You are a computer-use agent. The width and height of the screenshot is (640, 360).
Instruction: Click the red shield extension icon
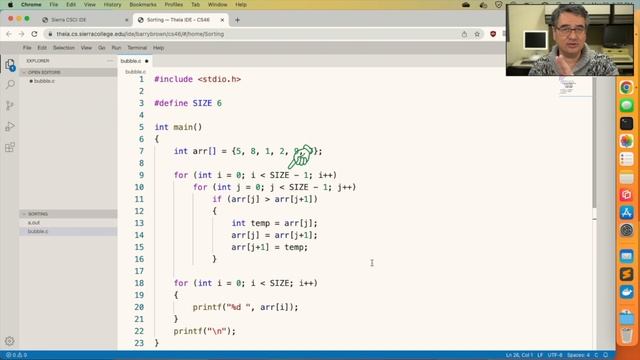[493, 34]
